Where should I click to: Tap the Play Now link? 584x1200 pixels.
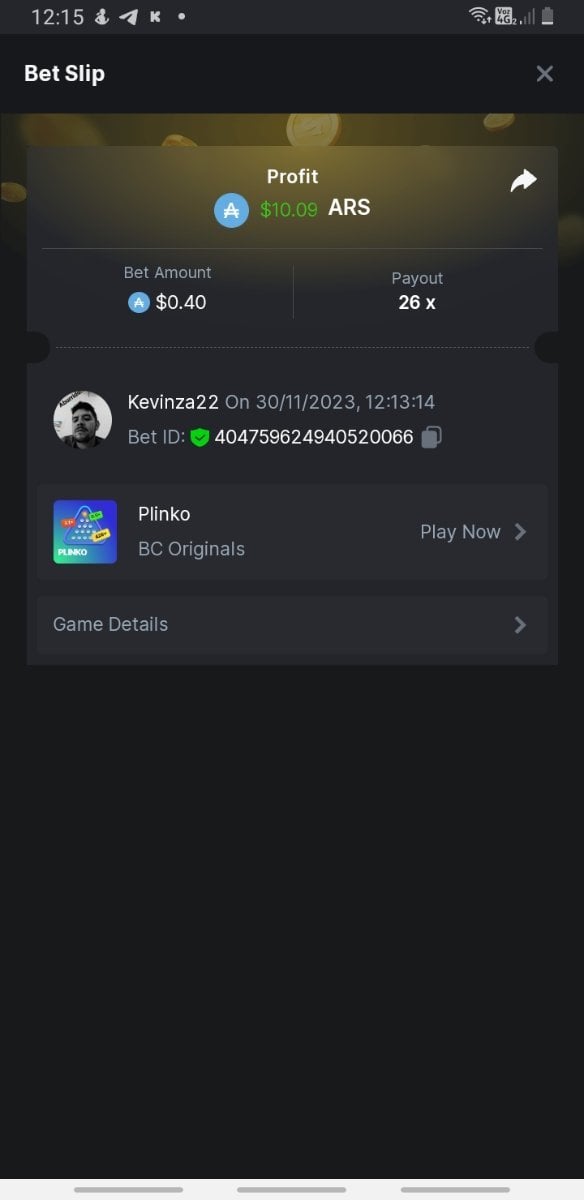pos(460,532)
